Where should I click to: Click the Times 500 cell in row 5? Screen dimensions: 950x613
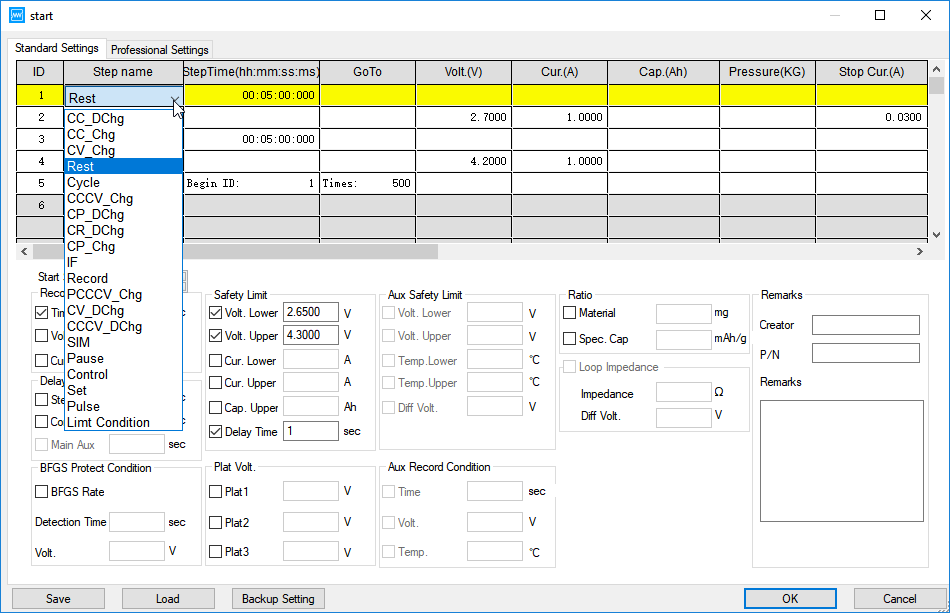tap(367, 184)
